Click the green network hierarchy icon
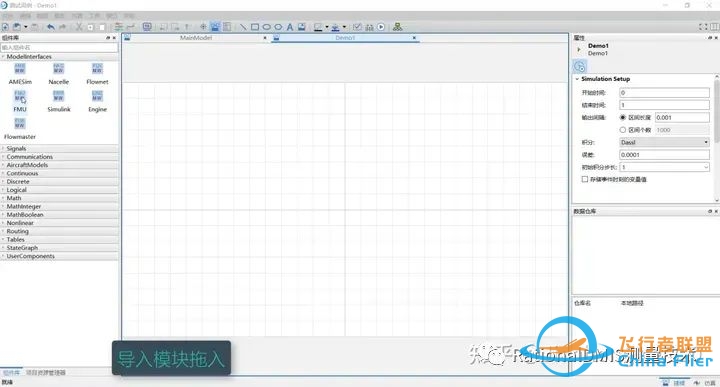720x387 pixels. point(397,27)
